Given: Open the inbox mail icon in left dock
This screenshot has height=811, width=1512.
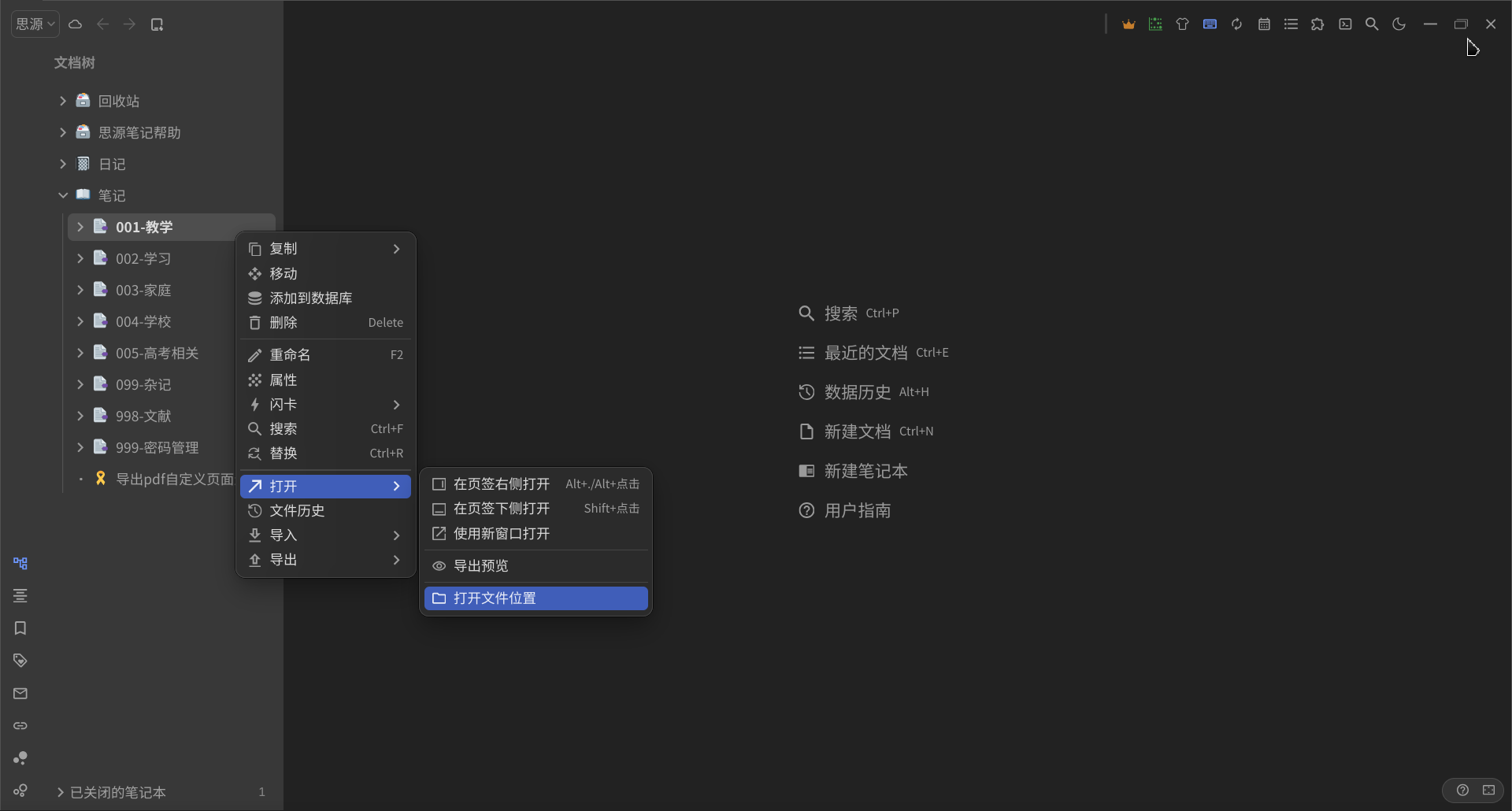Looking at the screenshot, I should click(20, 693).
